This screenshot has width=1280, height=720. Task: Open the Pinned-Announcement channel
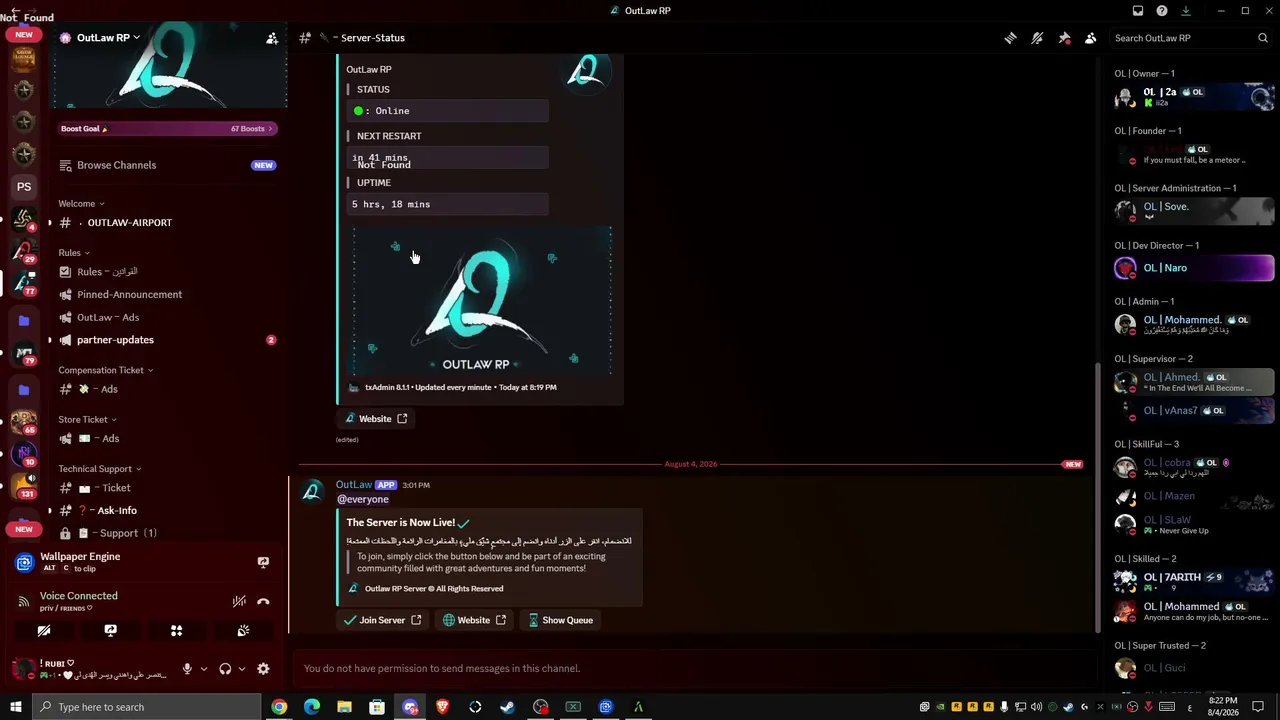click(x=166, y=294)
